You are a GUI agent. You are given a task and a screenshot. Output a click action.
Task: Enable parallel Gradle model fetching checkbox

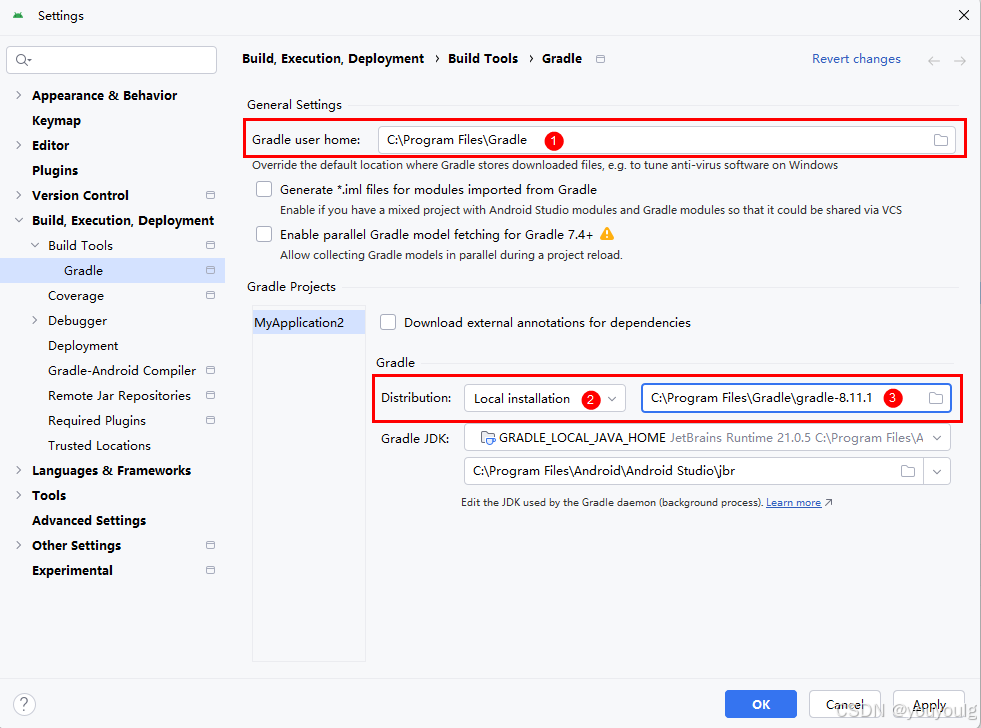(264, 234)
